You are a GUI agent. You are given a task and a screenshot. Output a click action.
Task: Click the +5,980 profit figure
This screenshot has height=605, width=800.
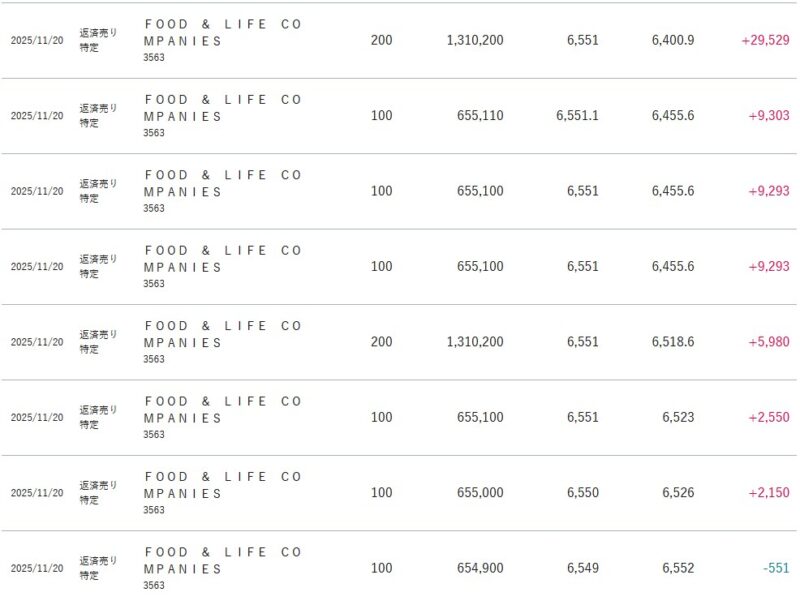pos(768,342)
